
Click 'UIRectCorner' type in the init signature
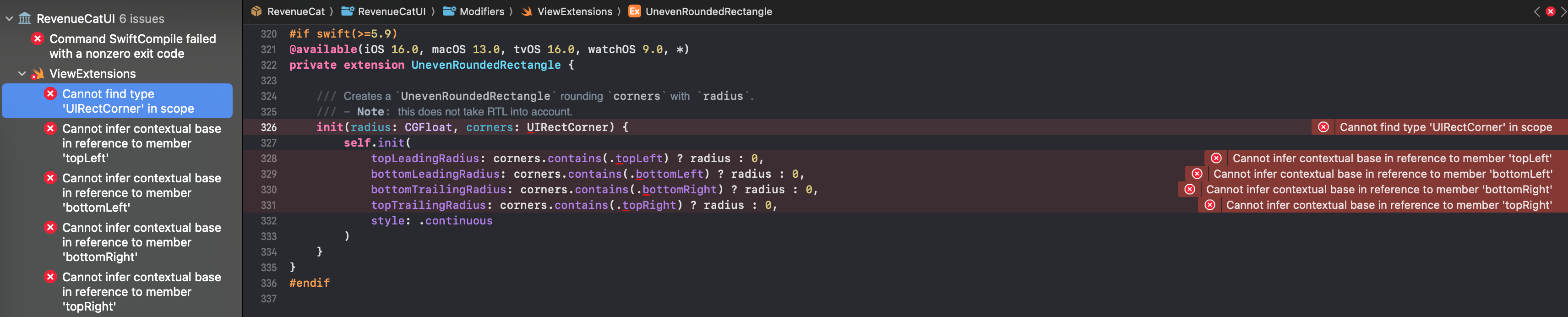566,127
